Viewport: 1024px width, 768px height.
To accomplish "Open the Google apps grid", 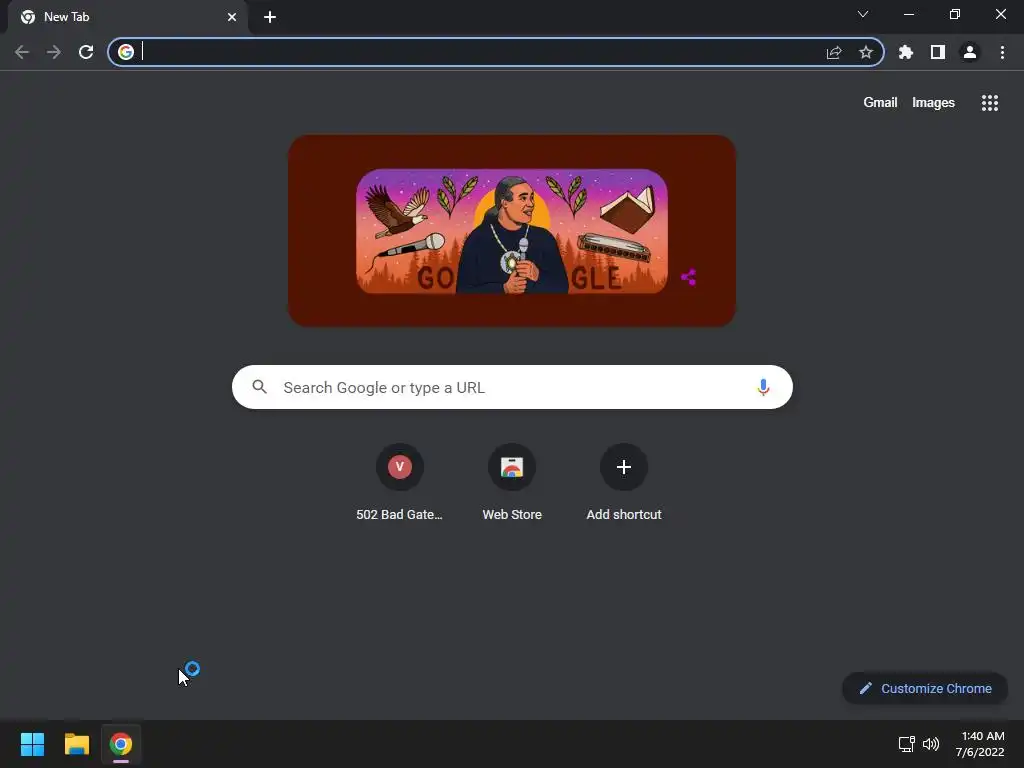I will pos(990,103).
